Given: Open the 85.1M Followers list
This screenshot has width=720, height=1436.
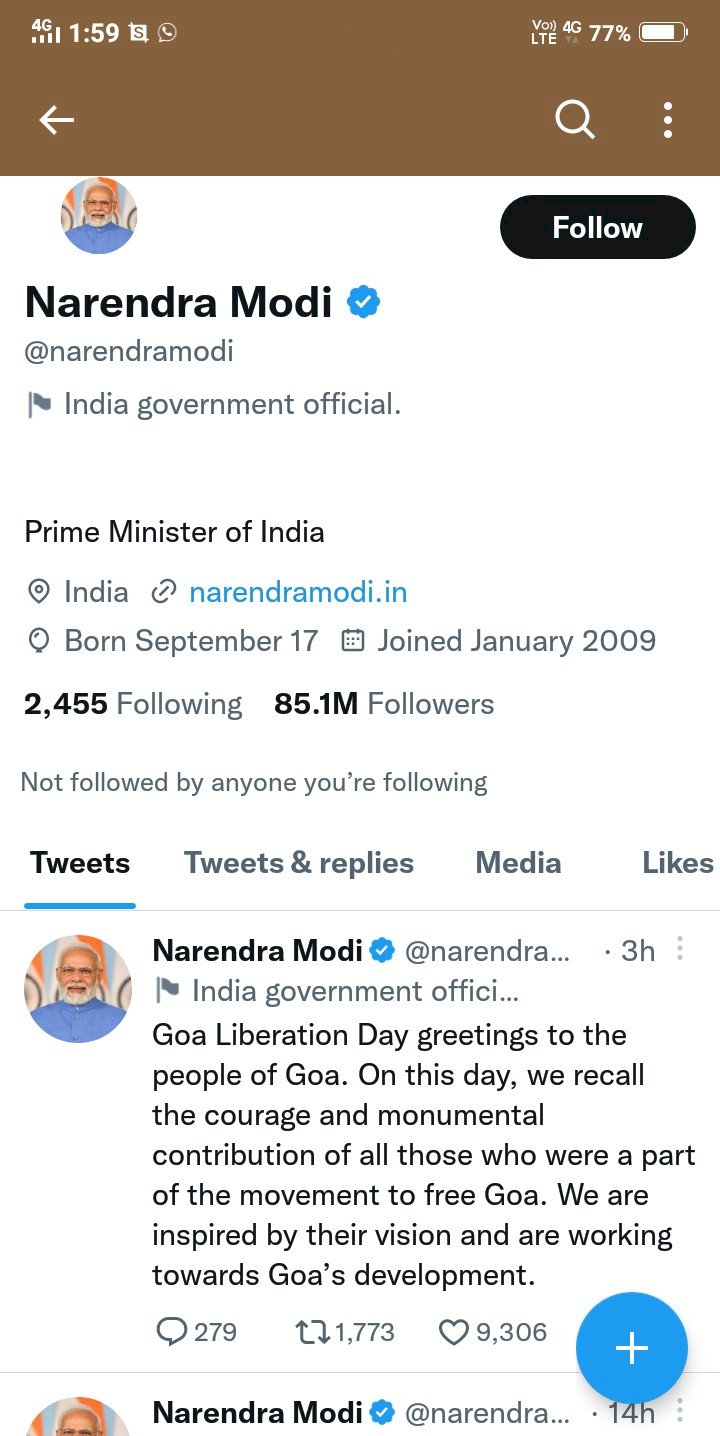Looking at the screenshot, I should [384, 704].
